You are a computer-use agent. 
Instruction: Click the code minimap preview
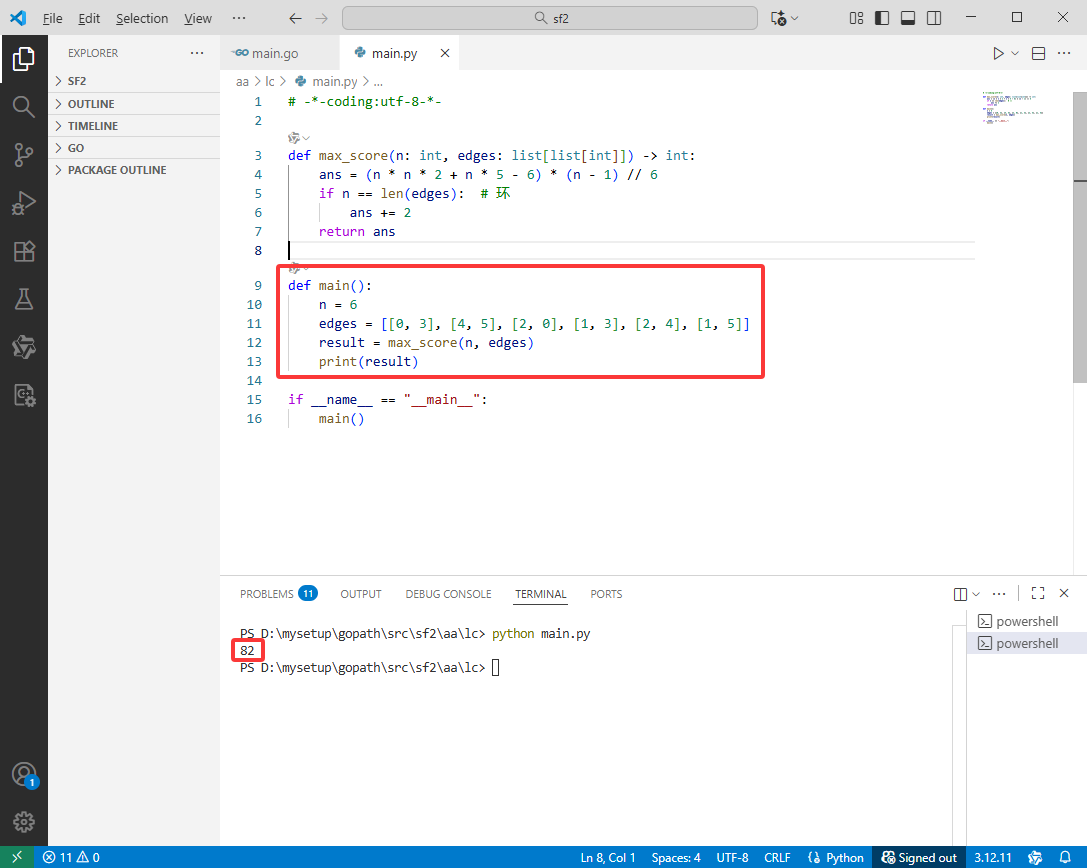1014,107
